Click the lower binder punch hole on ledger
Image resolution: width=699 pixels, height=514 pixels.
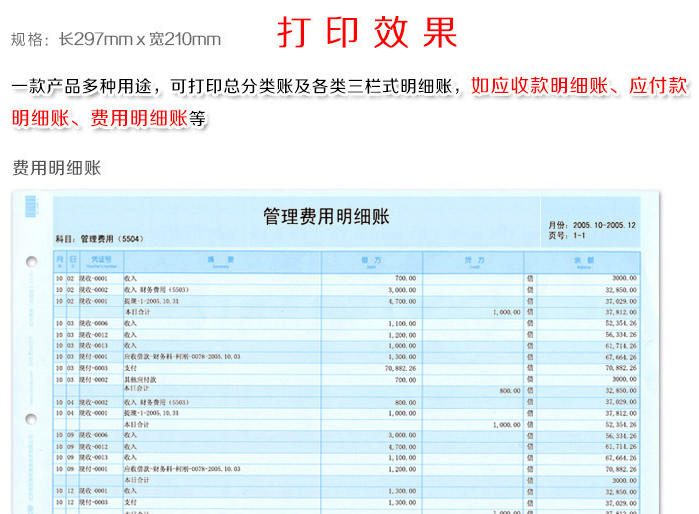click(x=31, y=419)
